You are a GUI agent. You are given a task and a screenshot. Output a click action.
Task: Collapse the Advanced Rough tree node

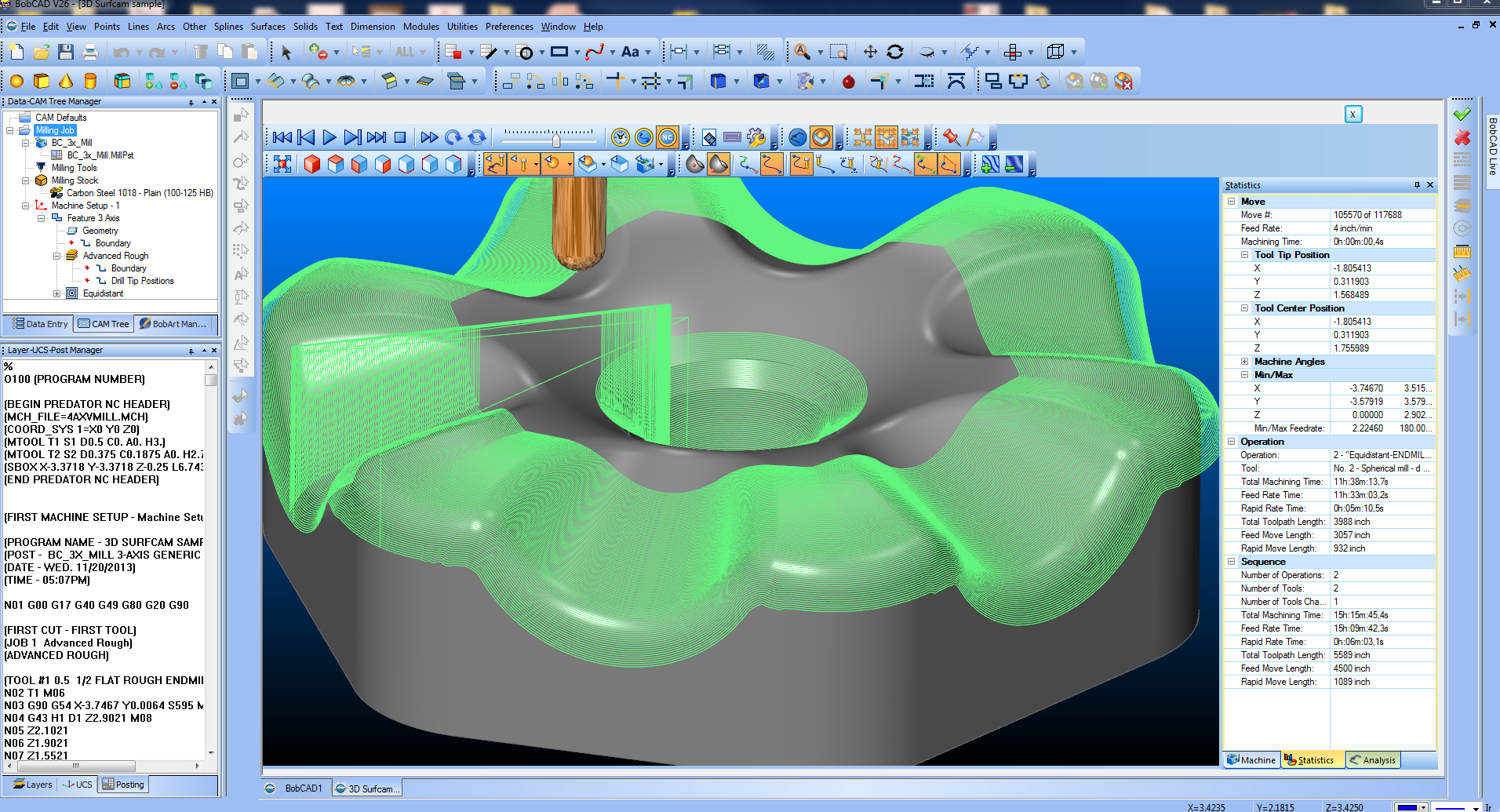(x=56, y=256)
